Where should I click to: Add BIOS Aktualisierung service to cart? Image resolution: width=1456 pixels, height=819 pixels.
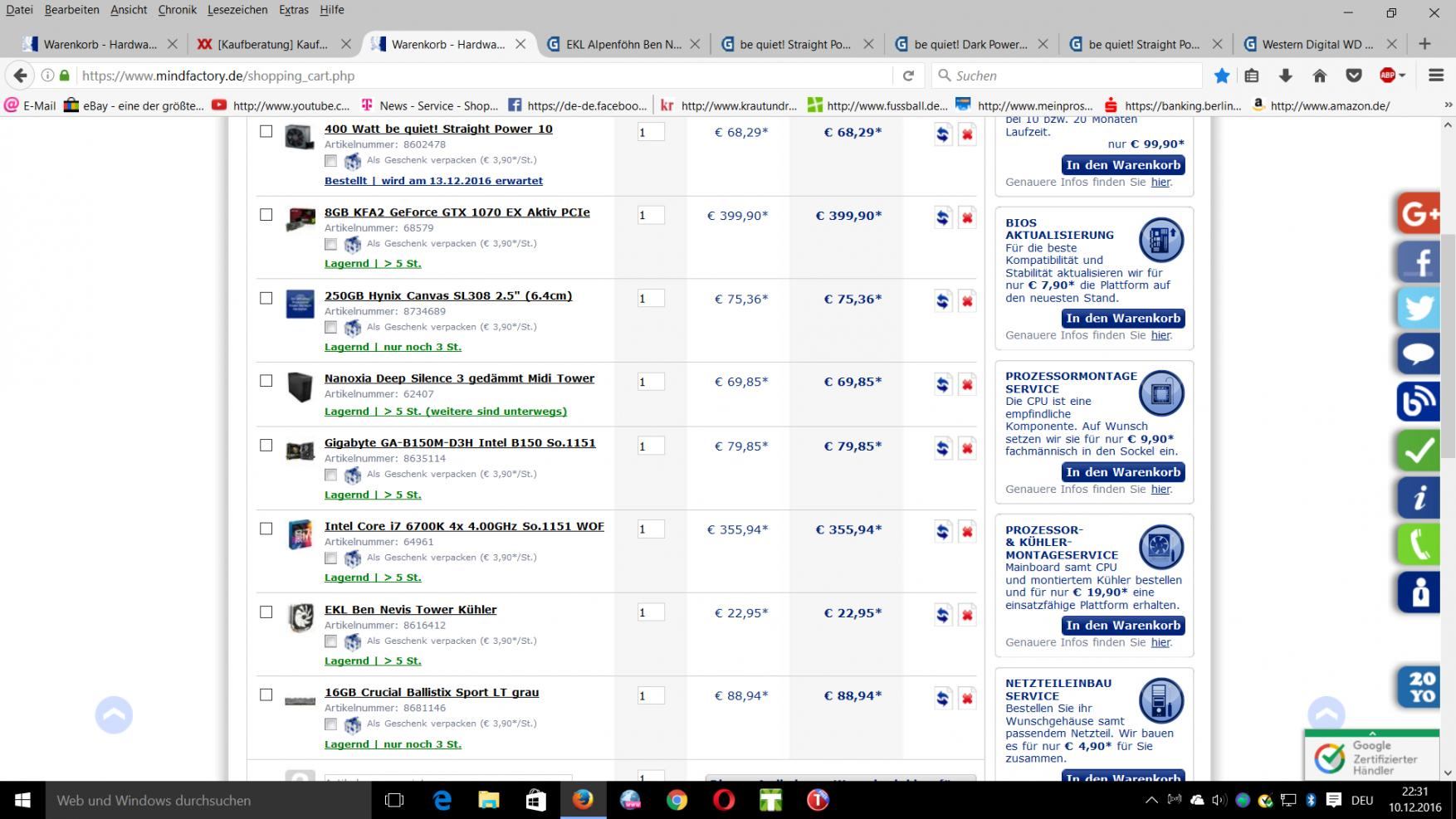point(1123,319)
